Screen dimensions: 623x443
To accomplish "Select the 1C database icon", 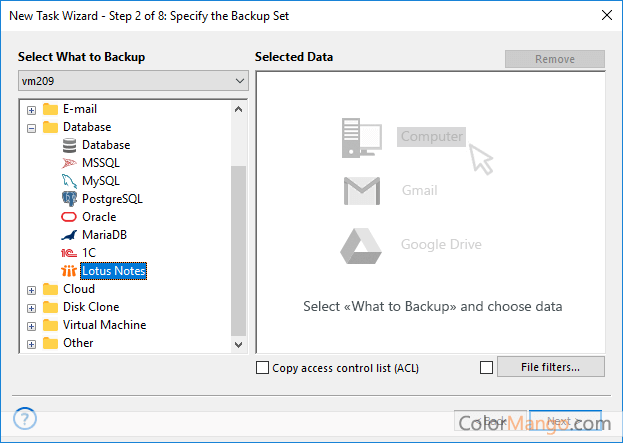I will pyautogui.click(x=69, y=253).
